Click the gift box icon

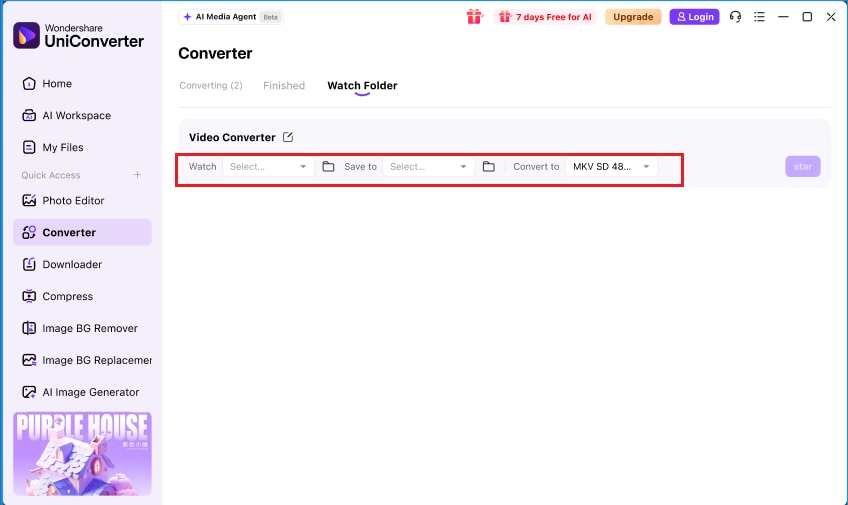474,17
